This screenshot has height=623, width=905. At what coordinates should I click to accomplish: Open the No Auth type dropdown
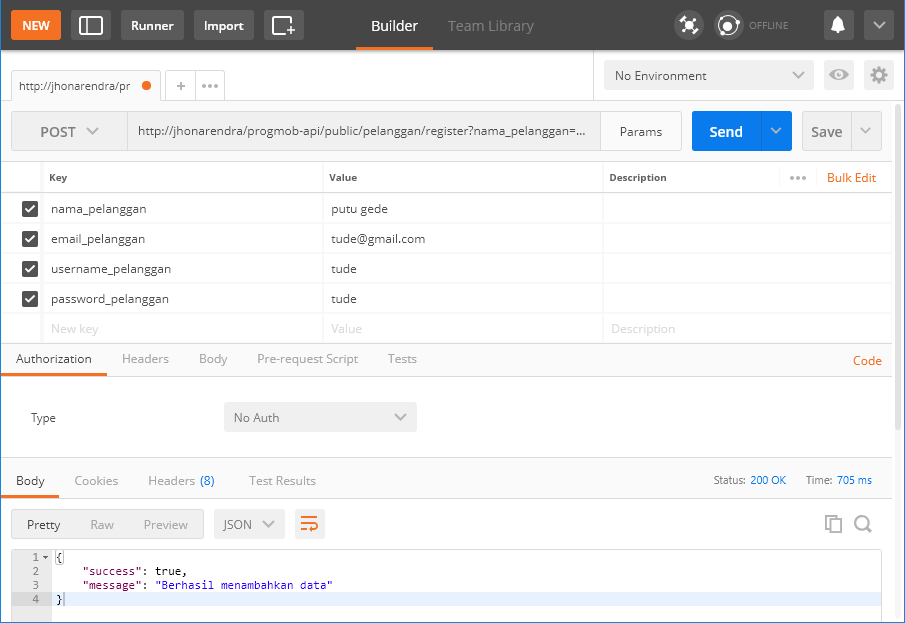pyautogui.click(x=320, y=417)
